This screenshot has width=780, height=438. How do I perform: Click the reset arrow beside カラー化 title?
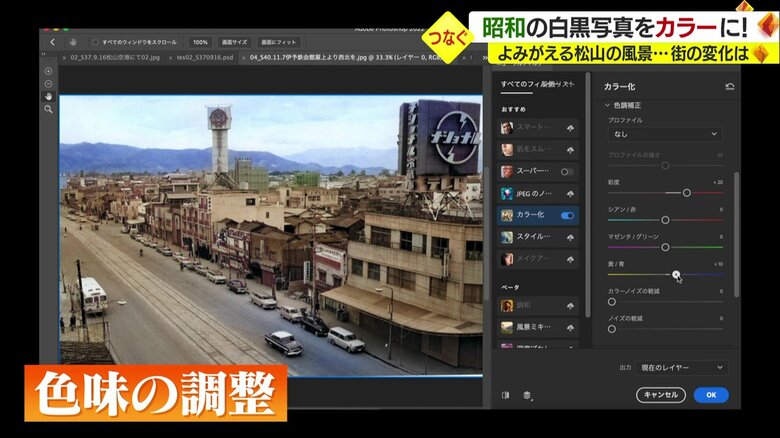pyautogui.click(x=729, y=87)
